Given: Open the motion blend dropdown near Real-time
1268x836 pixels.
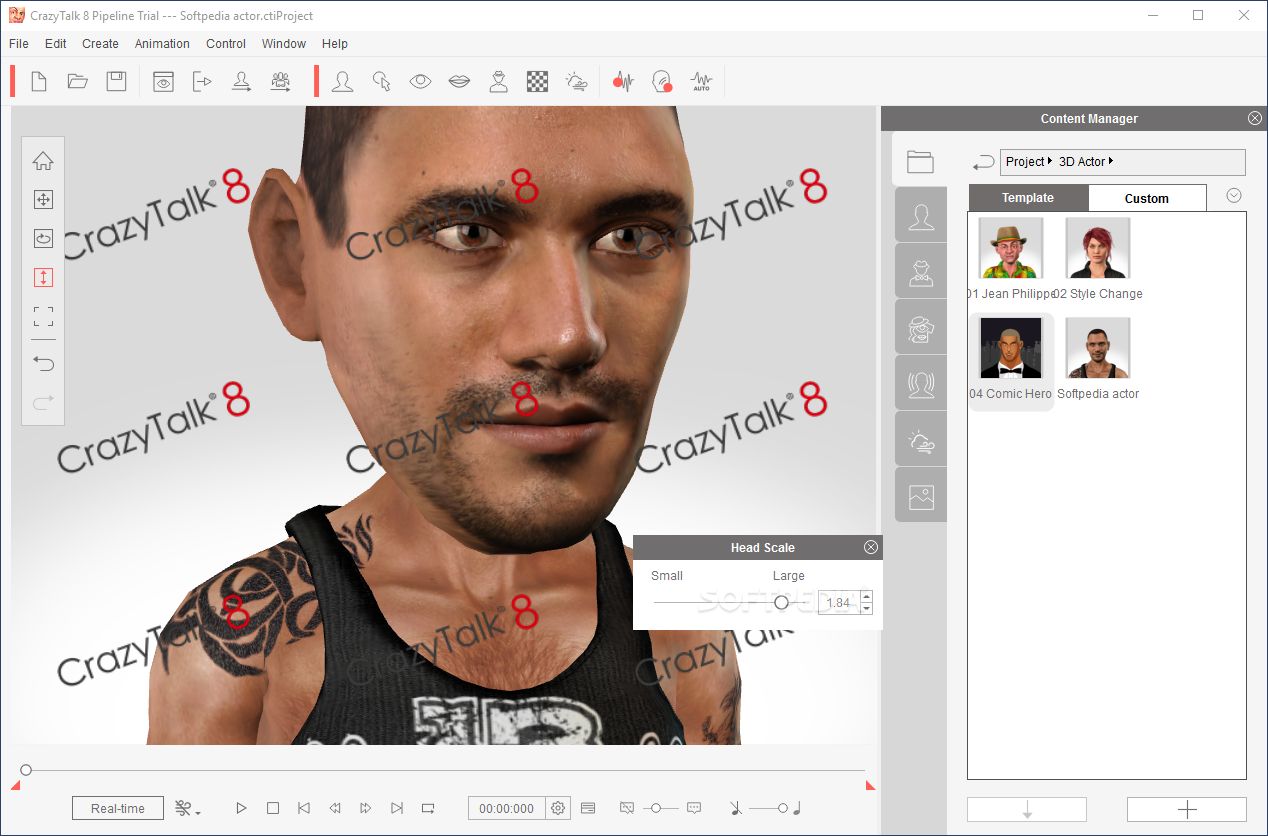Looking at the screenshot, I should (187, 808).
